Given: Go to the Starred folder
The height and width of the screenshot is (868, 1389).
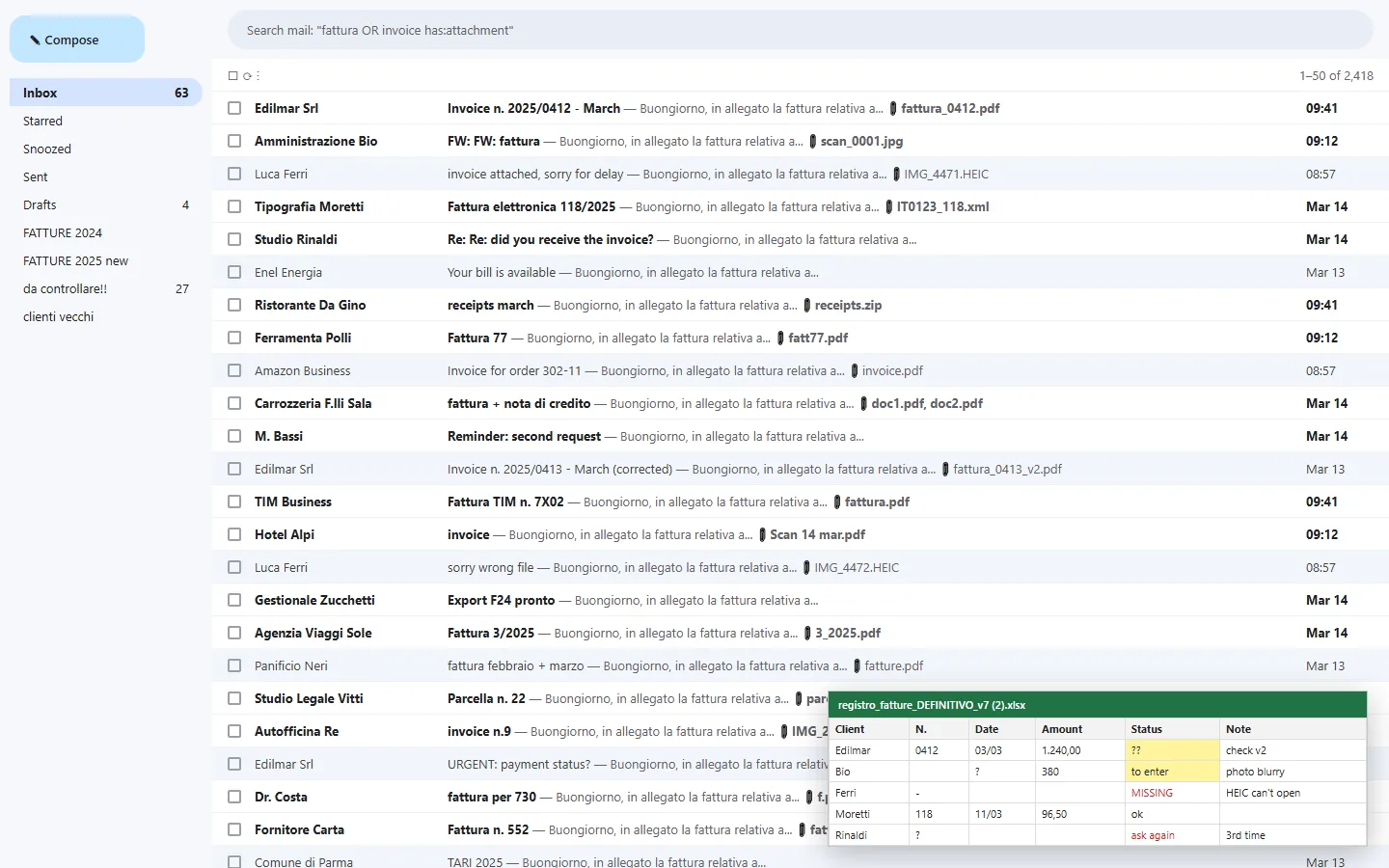Looking at the screenshot, I should coord(106,121).
